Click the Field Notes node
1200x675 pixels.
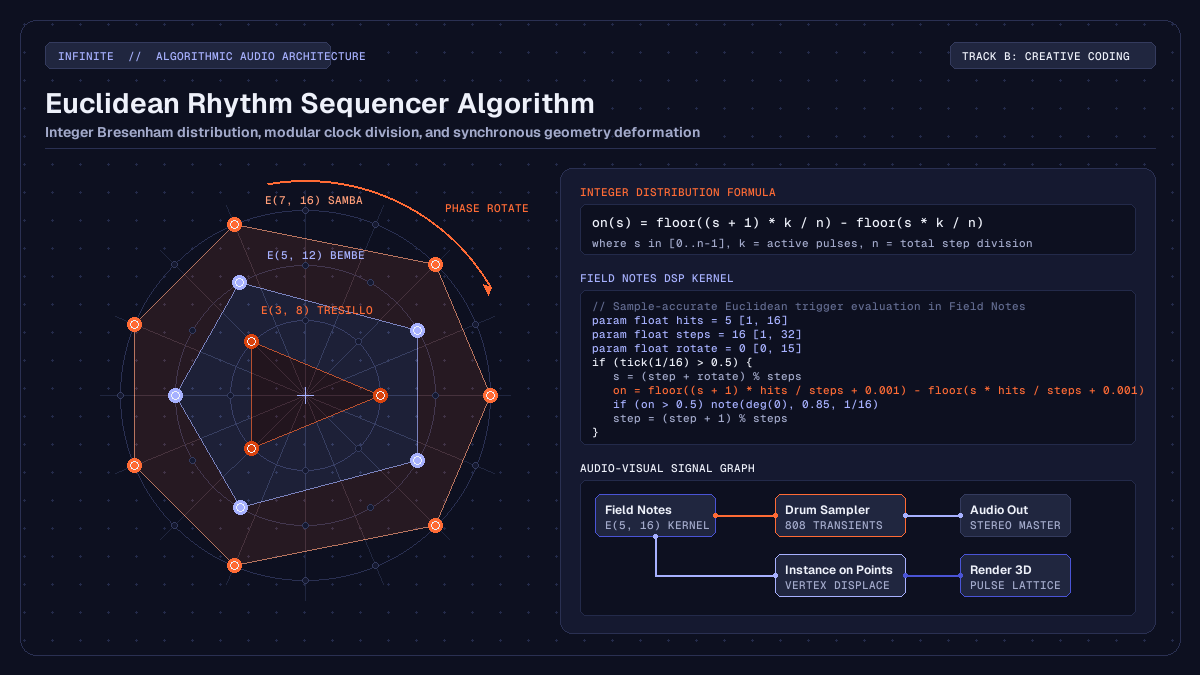click(x=655, y=516)
